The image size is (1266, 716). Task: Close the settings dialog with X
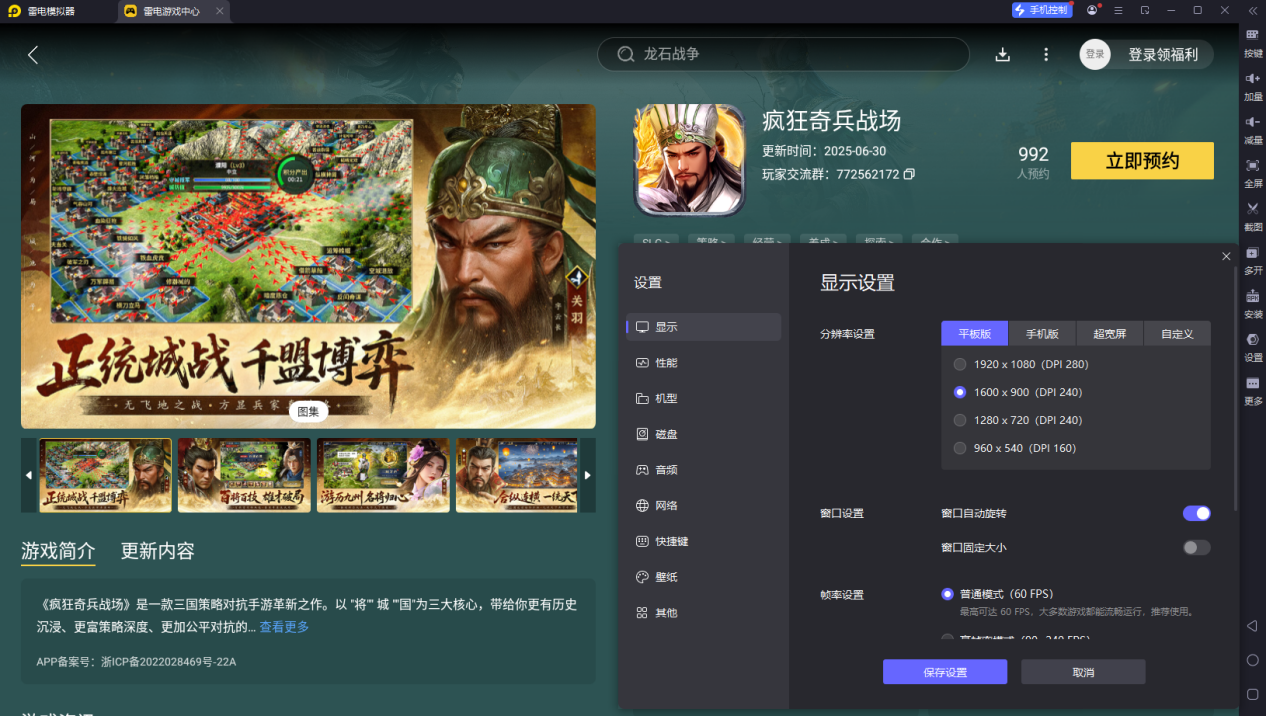point(1226,257)
